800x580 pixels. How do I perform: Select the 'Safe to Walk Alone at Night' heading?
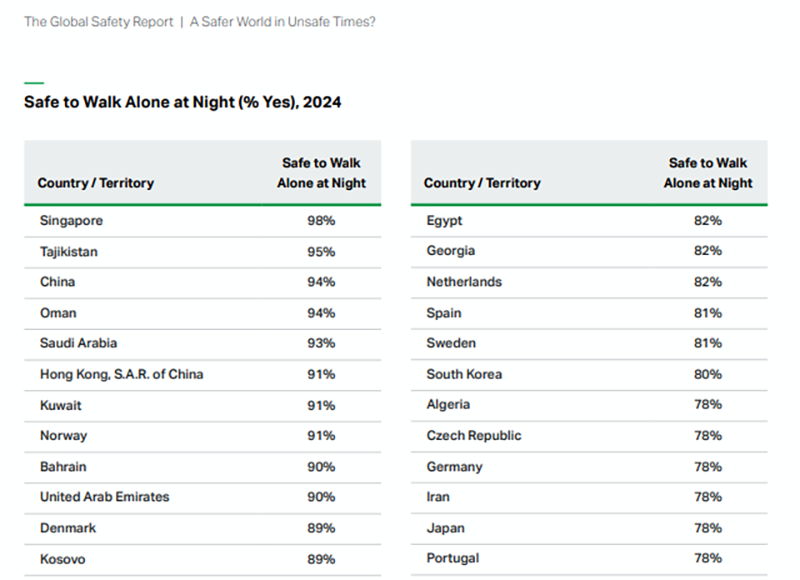(183, 102)
